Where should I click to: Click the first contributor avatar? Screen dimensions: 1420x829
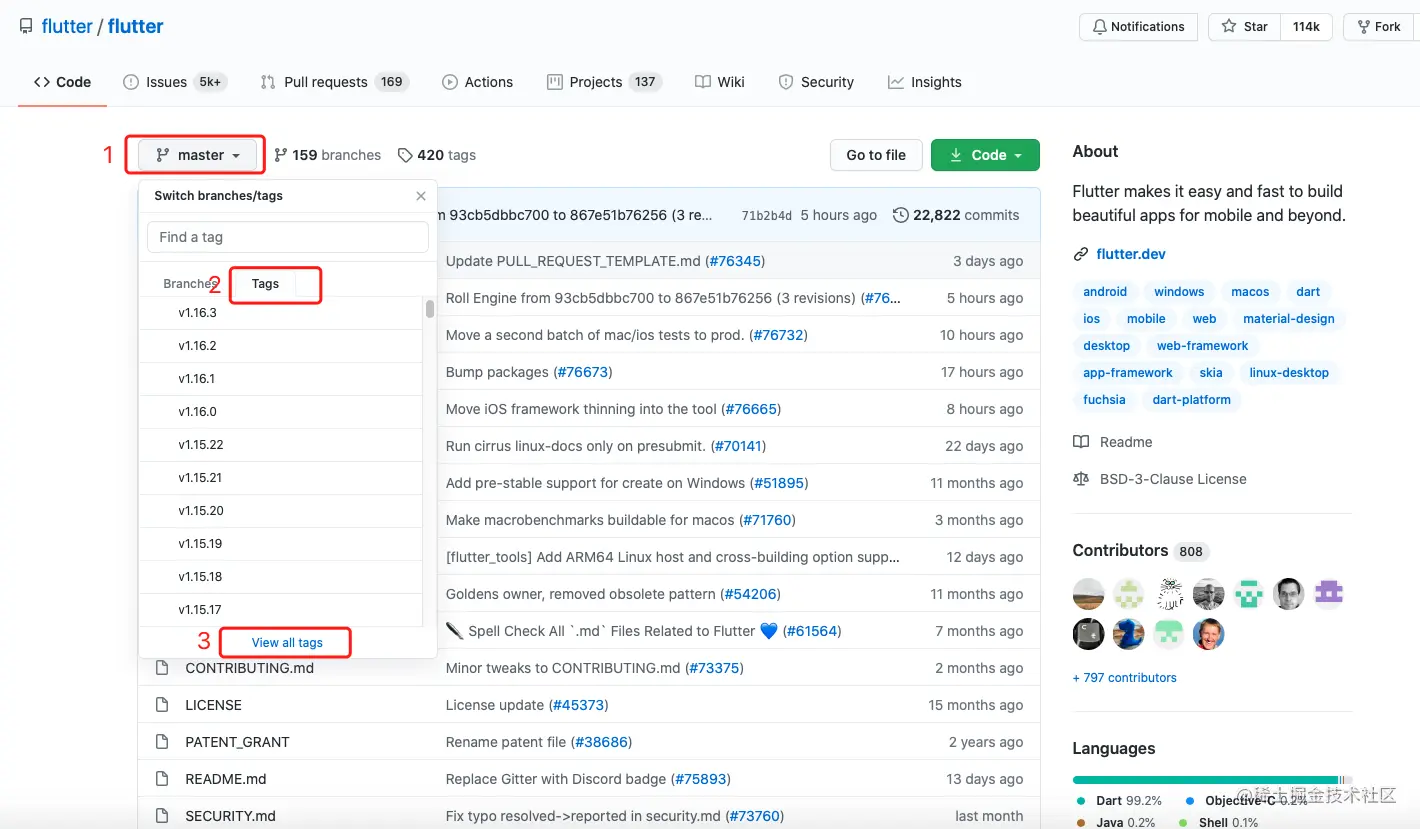[1089, 594]
